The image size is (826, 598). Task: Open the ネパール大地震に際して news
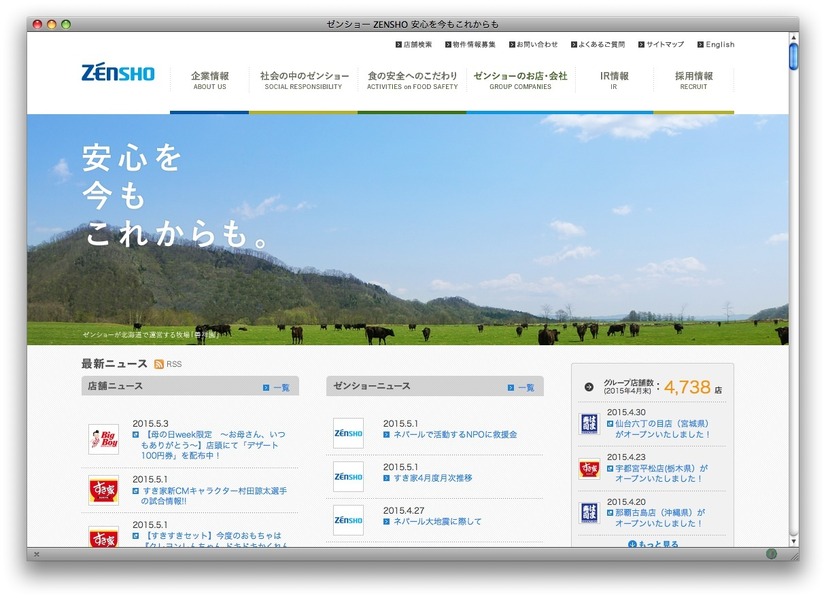point(432,522)
